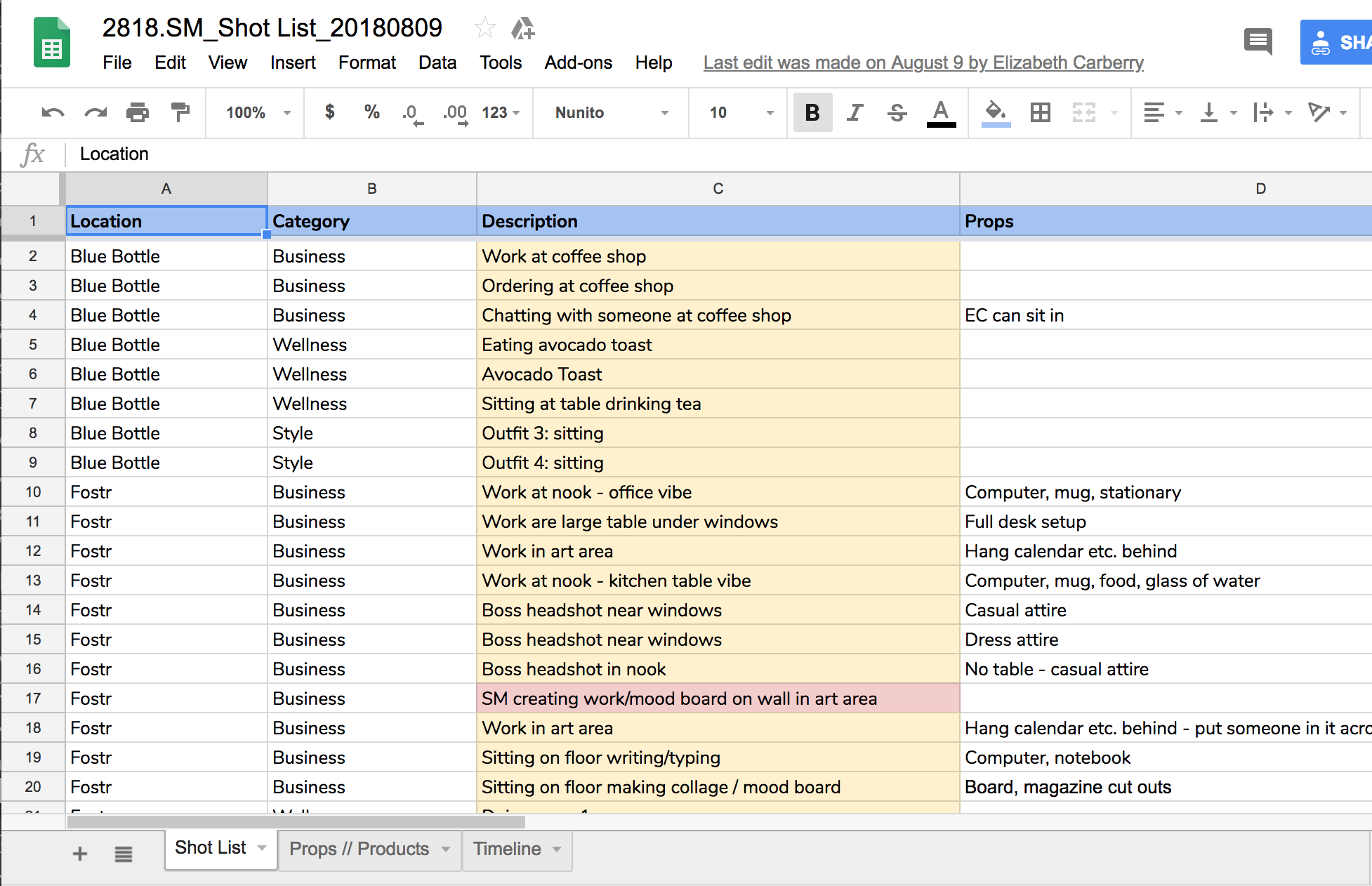Star this spreadsheet document
This screenshot has width=1372, height=886.
tap(484, 28)
